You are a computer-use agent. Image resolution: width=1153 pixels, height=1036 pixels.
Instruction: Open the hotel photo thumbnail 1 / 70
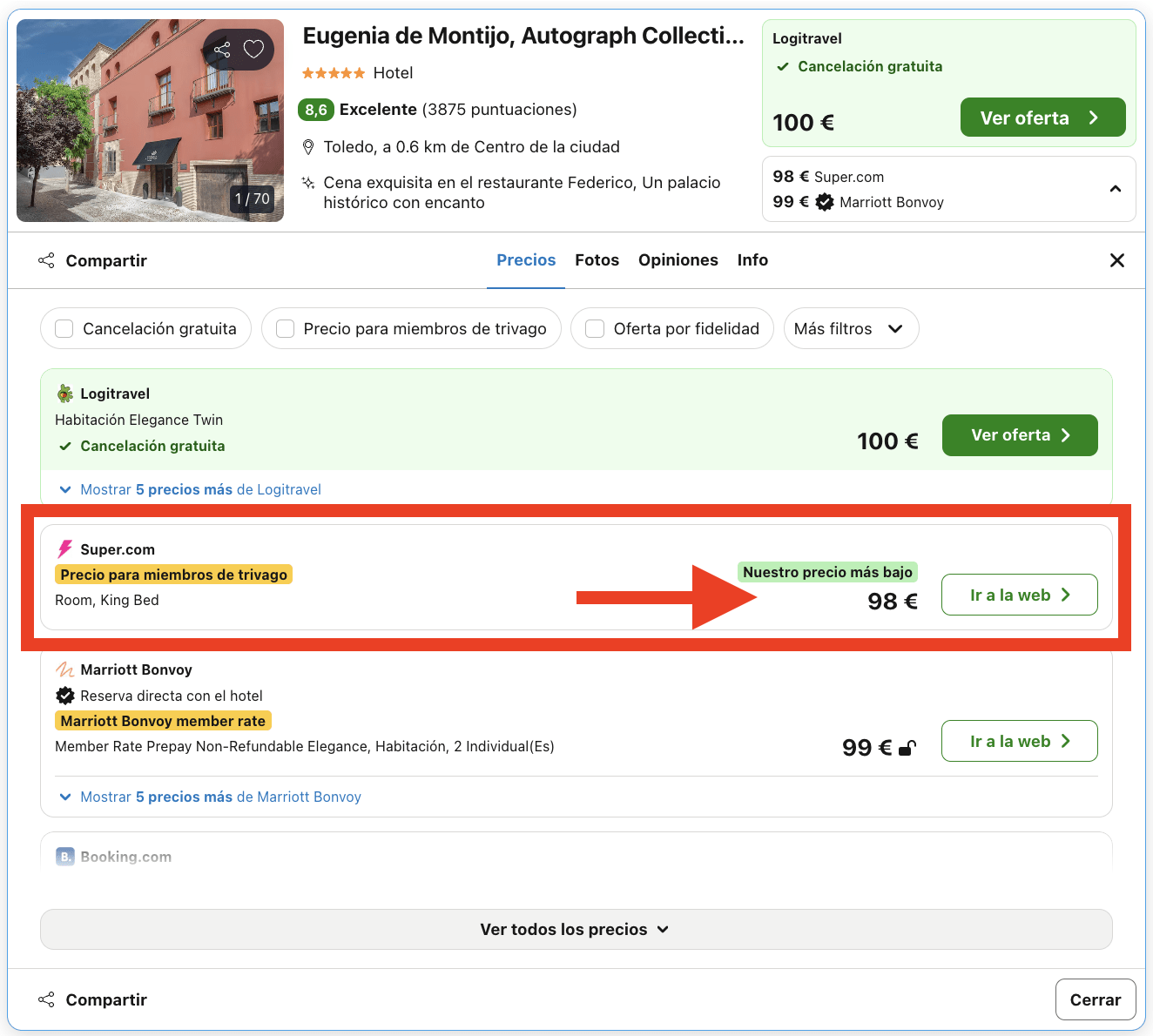(x=150, y=120)
